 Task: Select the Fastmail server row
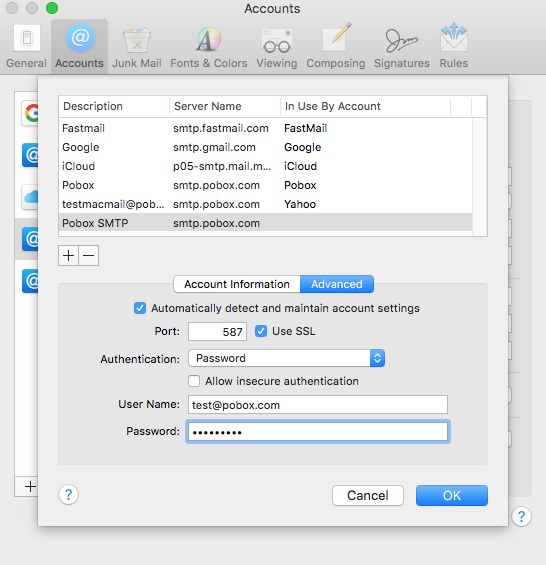coord(265,128)
